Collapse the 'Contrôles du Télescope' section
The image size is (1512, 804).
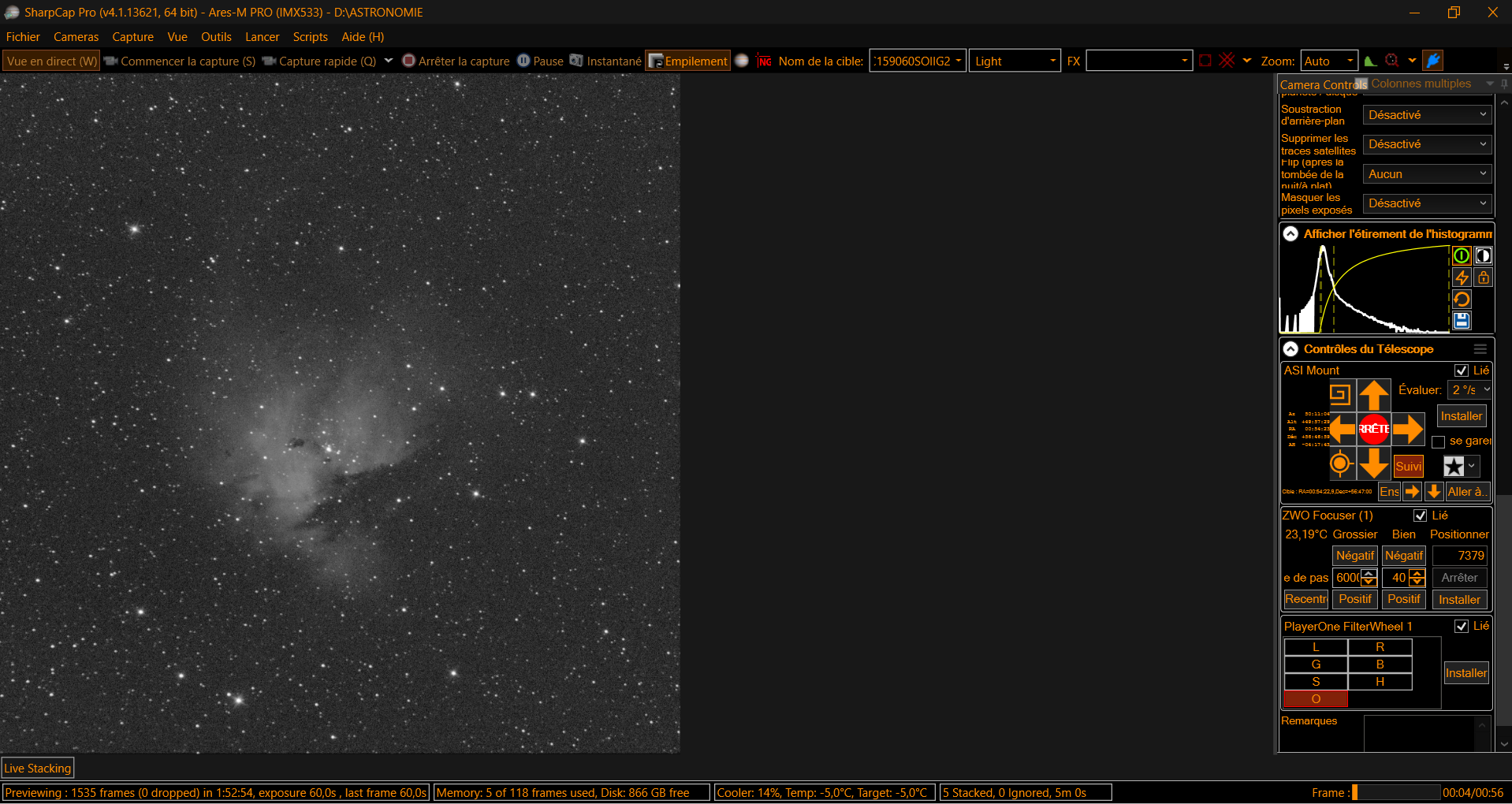click(x=1290, y=349)
